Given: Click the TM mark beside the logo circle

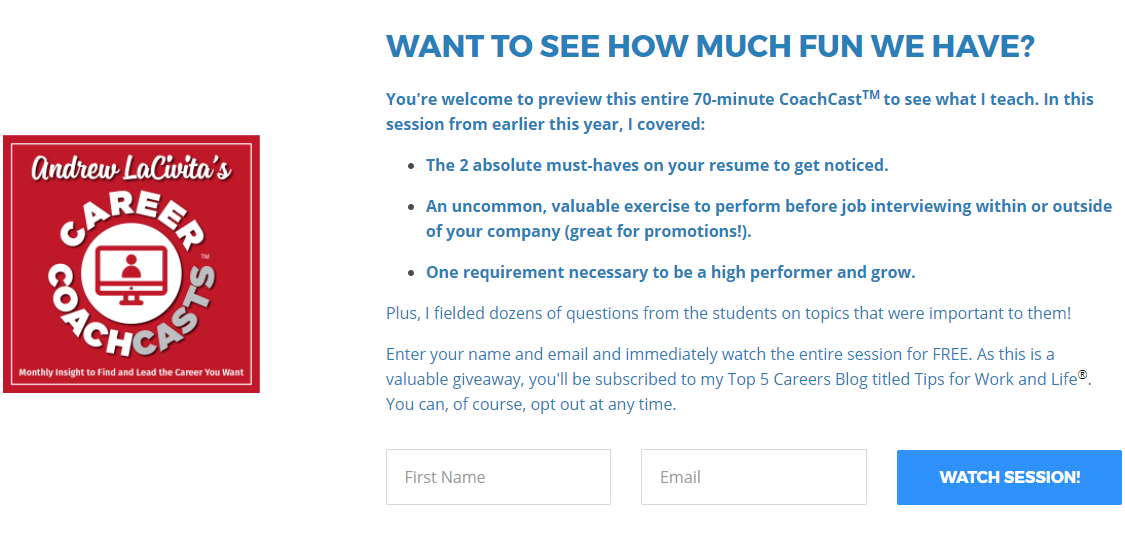Looking at the screenshot, I should tap(204, 257).
